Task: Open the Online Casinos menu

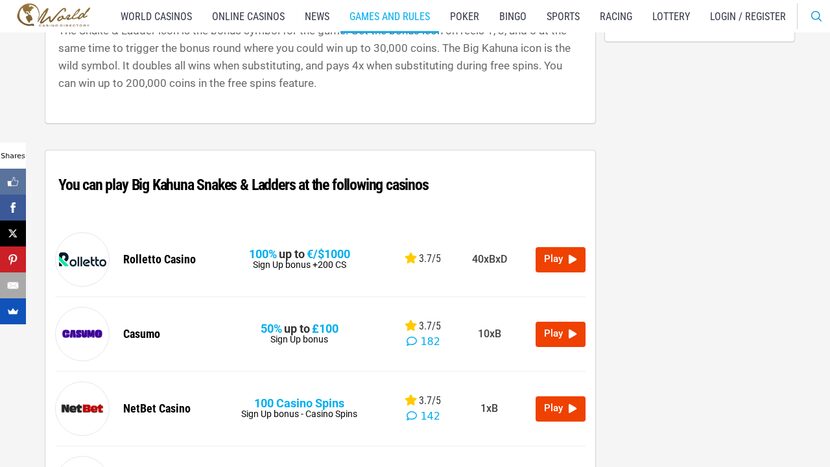Action: pos(248,17)
